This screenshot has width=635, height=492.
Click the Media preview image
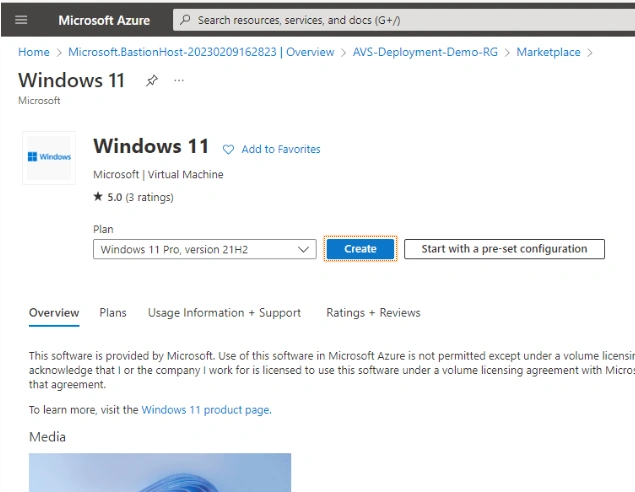click(x=160, y=473)
